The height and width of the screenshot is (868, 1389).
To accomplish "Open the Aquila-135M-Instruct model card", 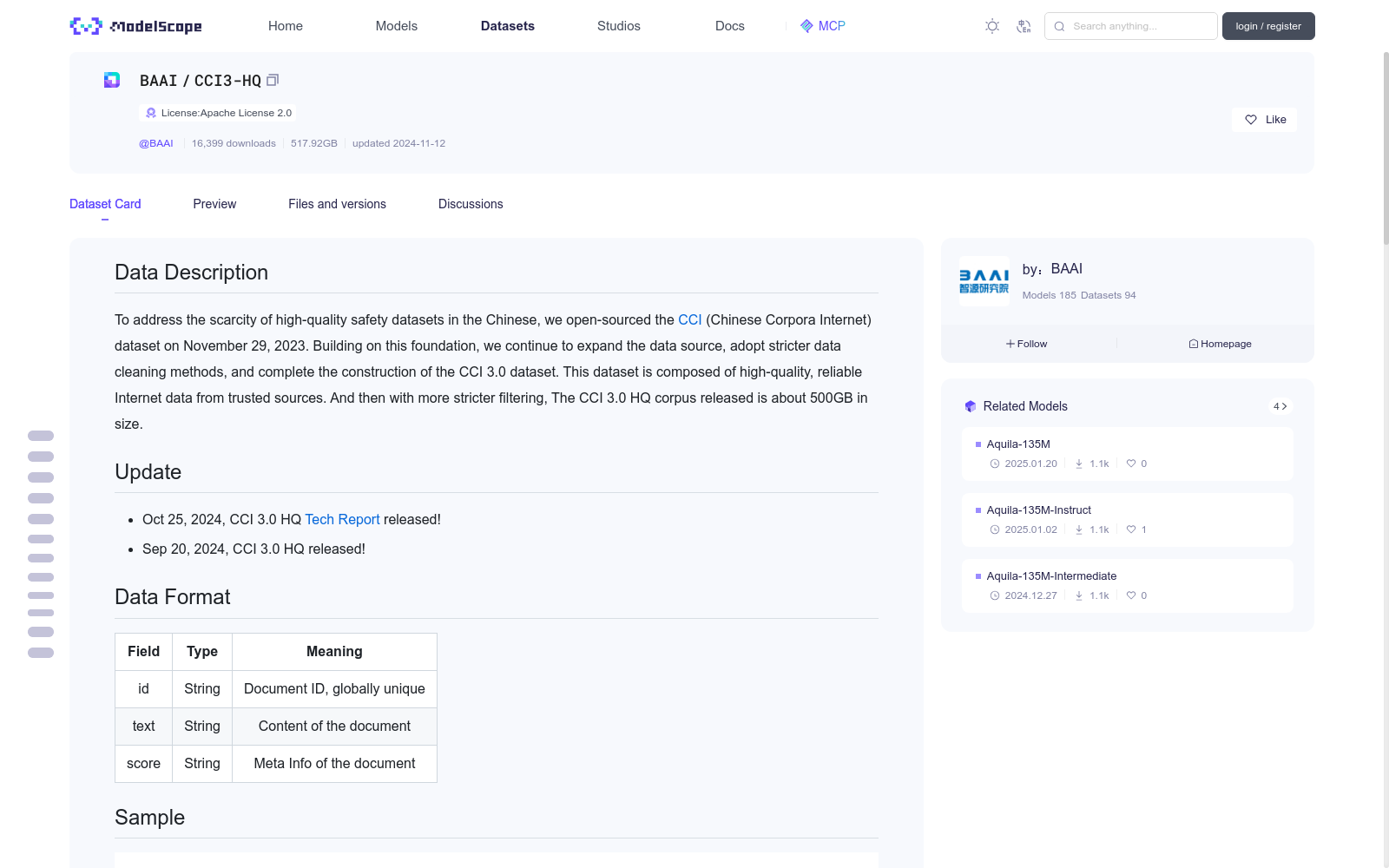I will [x=1127, y=520].
